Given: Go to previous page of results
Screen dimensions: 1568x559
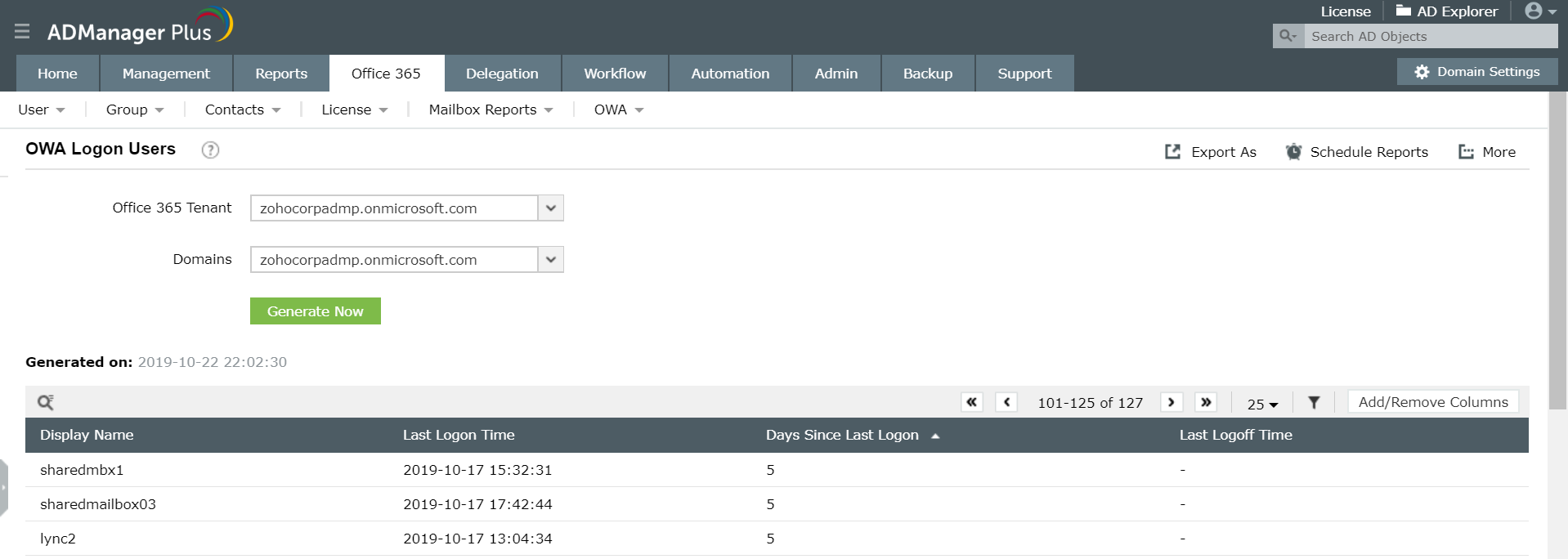Looking at the screenshot, I should coord(1006,402).
